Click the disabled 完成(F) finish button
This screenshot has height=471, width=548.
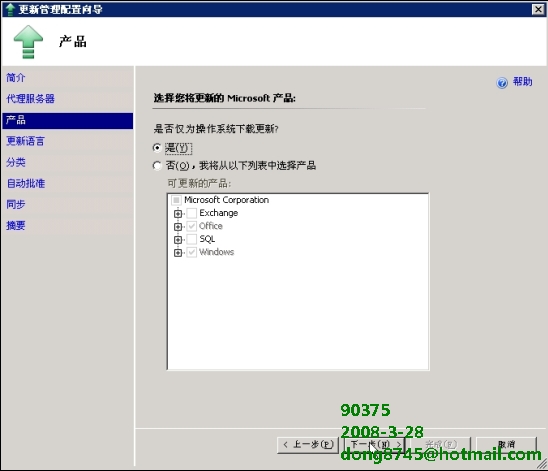point(440,445)
